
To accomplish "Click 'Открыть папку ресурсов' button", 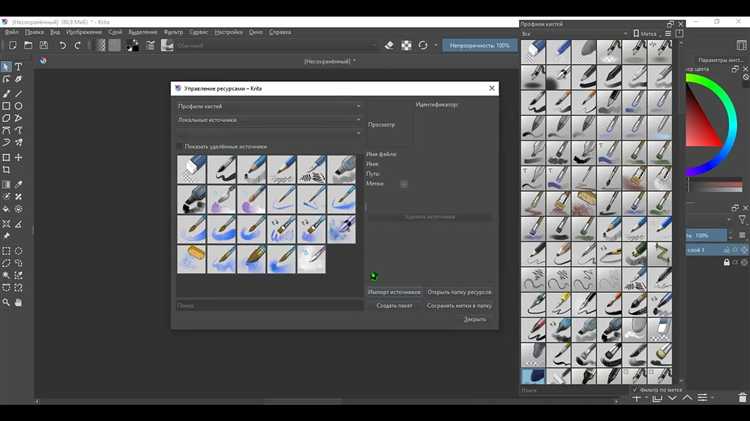I will click(459, 292).
